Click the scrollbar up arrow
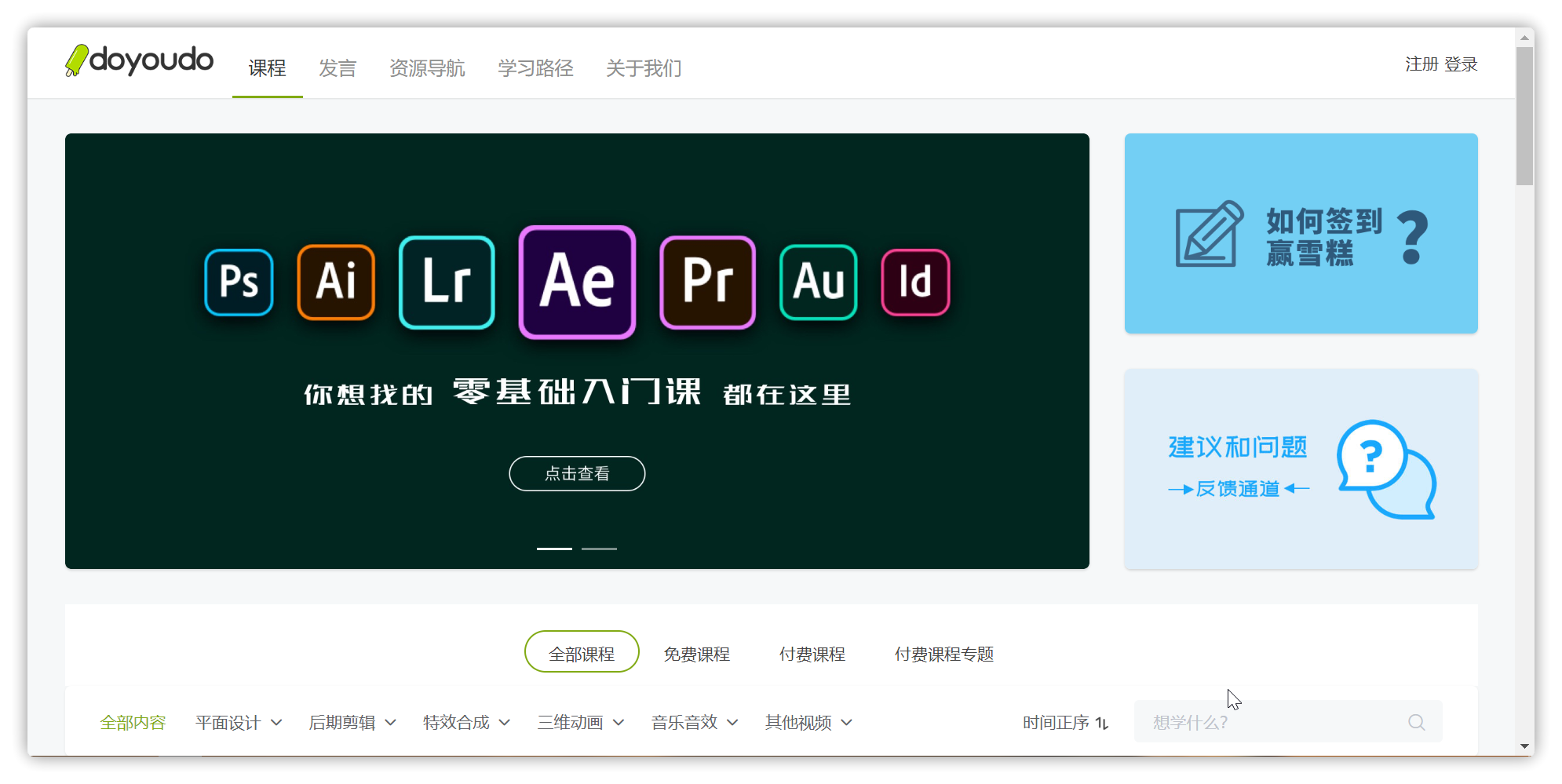 coord(1524,37)
